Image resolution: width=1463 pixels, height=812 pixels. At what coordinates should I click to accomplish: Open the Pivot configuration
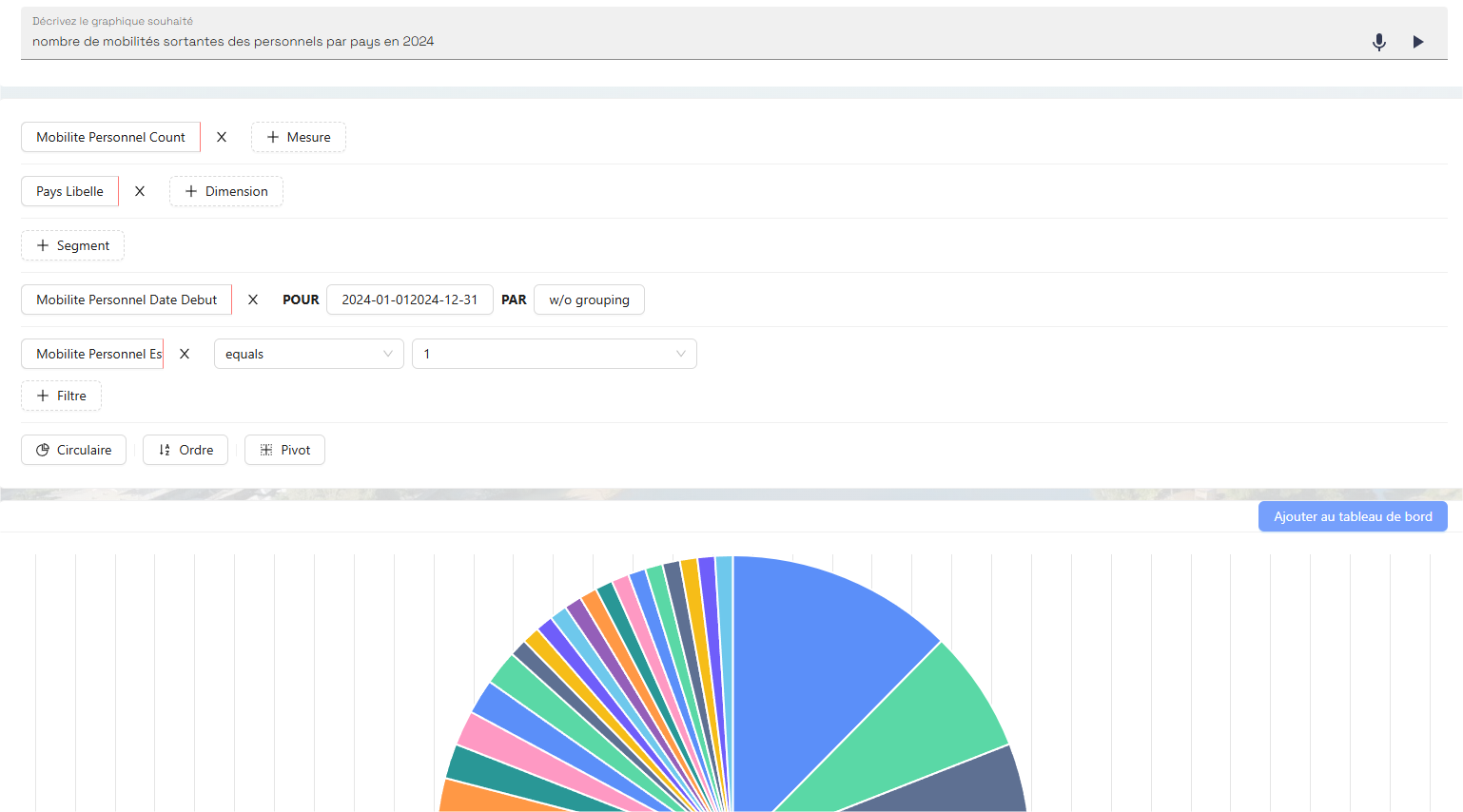(285, 450)
